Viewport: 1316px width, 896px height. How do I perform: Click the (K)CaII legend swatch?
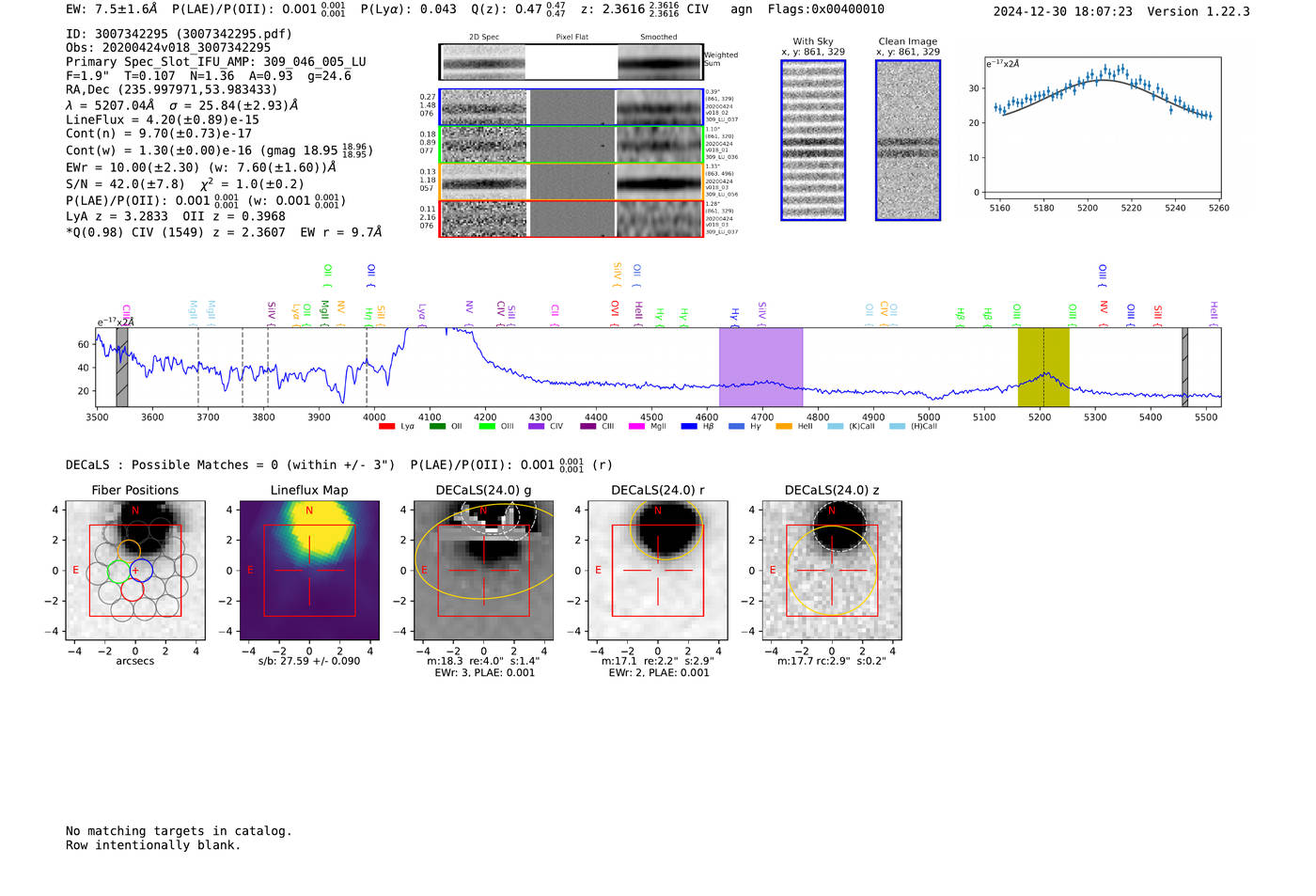click(x=836, y=427)
